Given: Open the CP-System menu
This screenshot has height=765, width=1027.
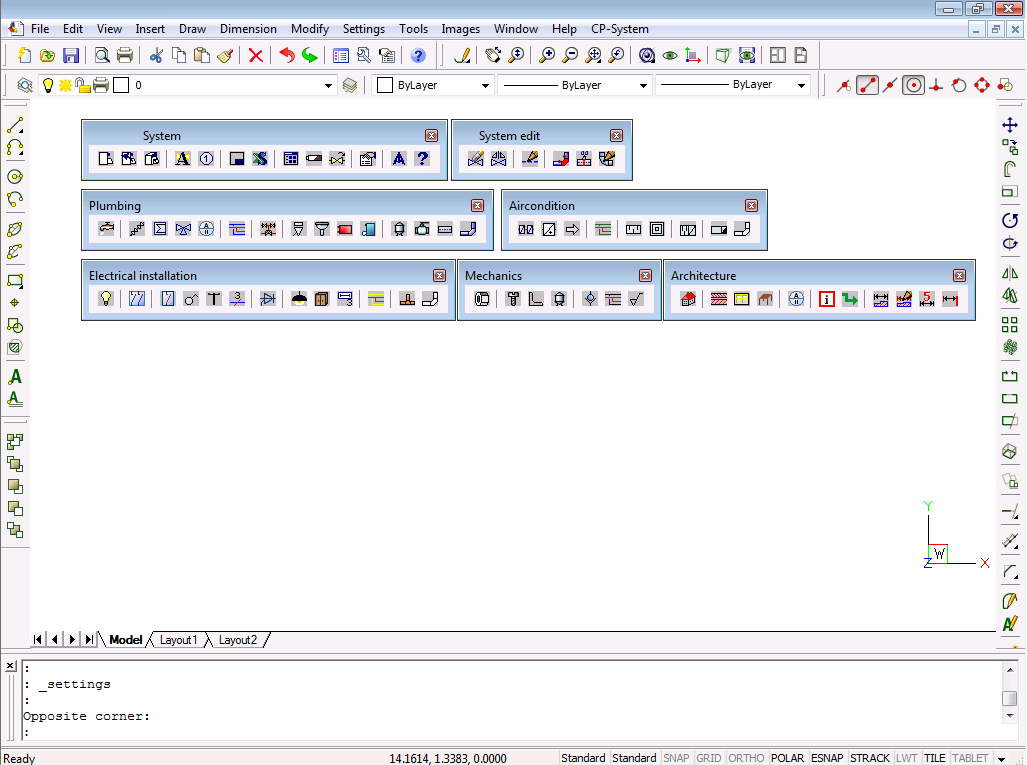Looking at the screenshot, I should 620,29.
